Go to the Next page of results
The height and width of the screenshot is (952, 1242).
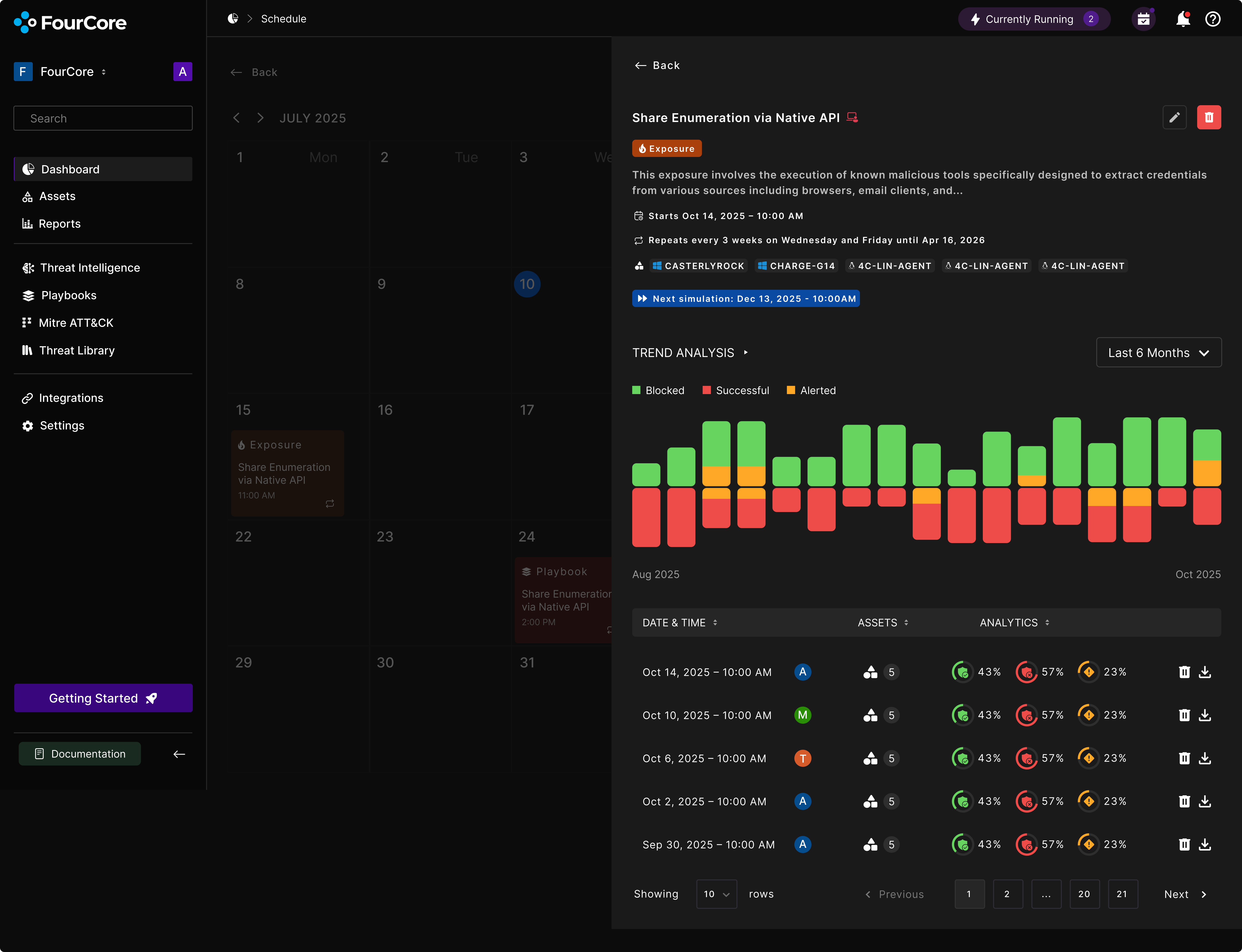point(1185,894)
